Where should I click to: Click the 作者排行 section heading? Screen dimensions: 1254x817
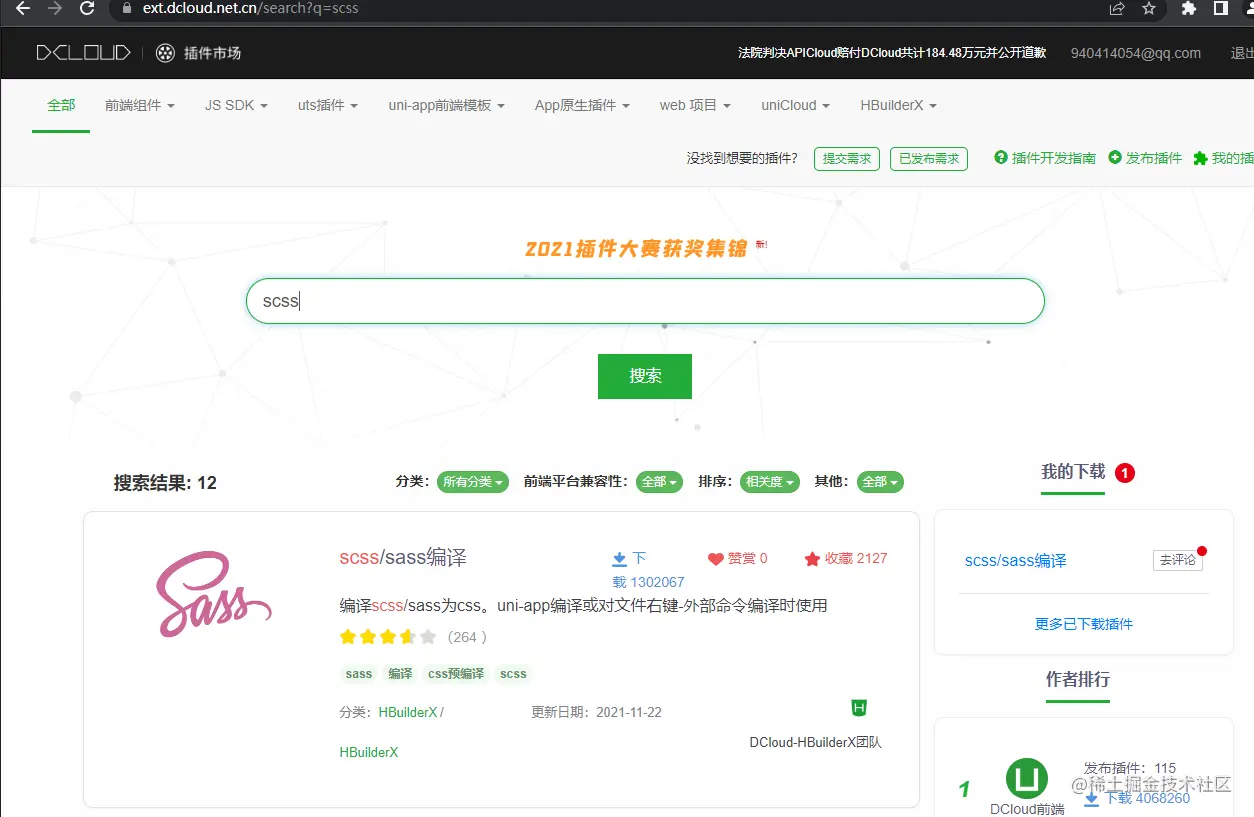click(1078, 680)
